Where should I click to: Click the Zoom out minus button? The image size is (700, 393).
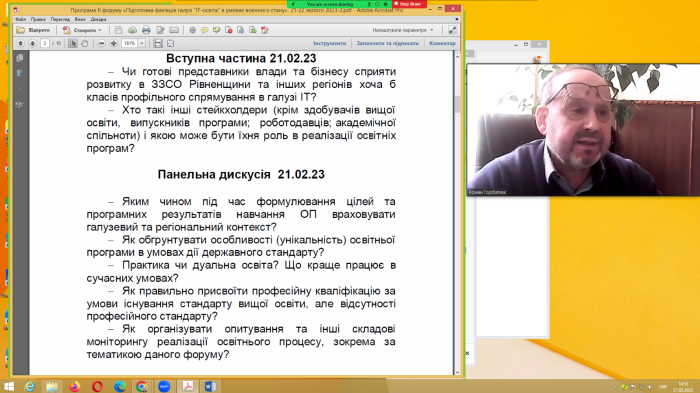(101, 43)
